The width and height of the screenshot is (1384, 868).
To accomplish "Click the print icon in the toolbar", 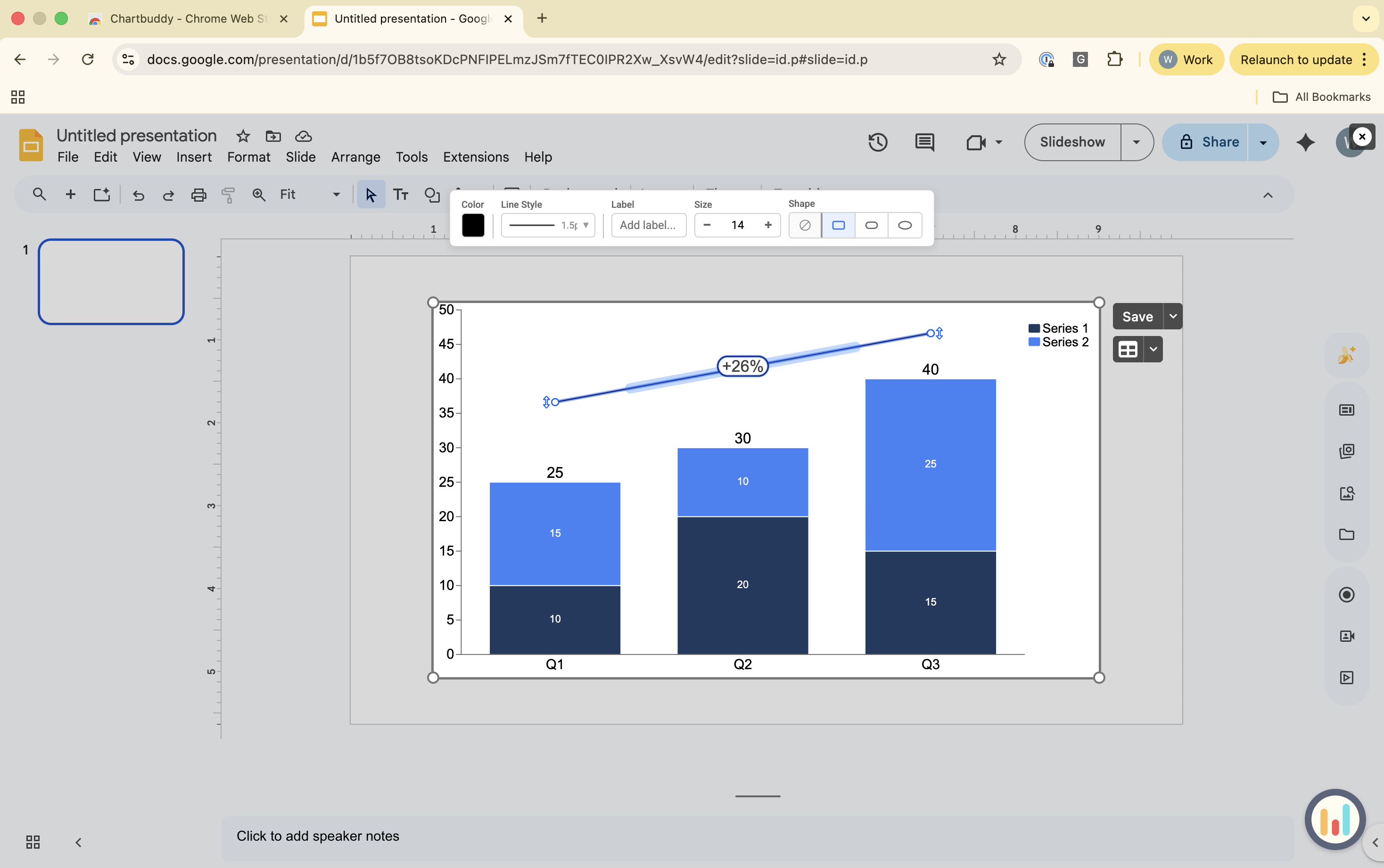I will pyautogui.click(x=198, y=195).
